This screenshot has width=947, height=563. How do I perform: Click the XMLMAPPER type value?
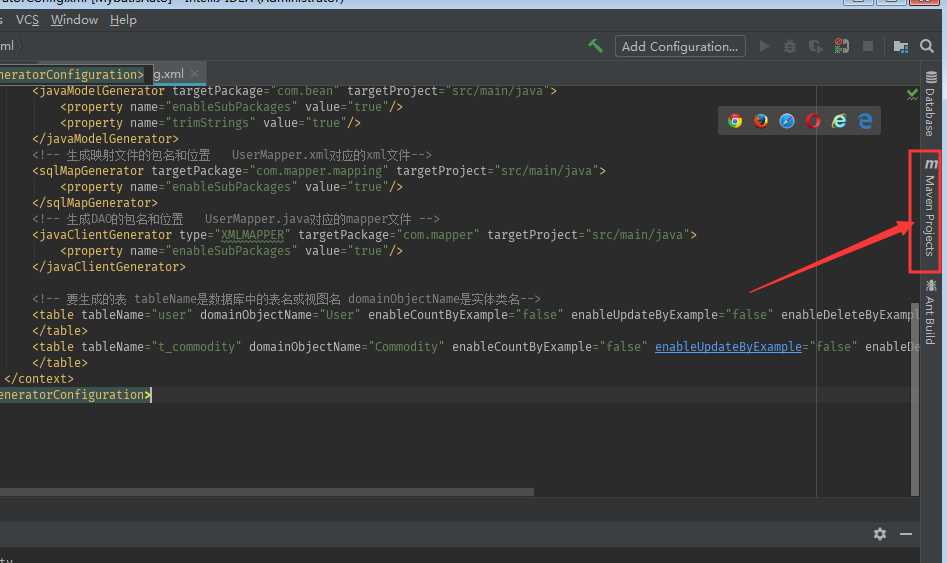pyautogui.click(x=252, y=235)
